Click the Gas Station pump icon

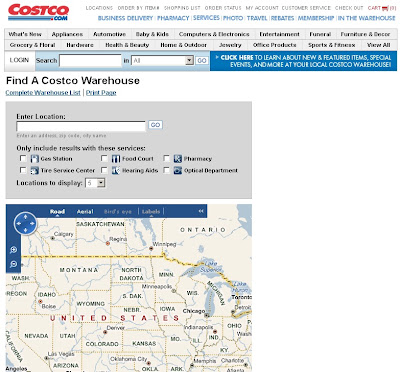pos(35,159)
